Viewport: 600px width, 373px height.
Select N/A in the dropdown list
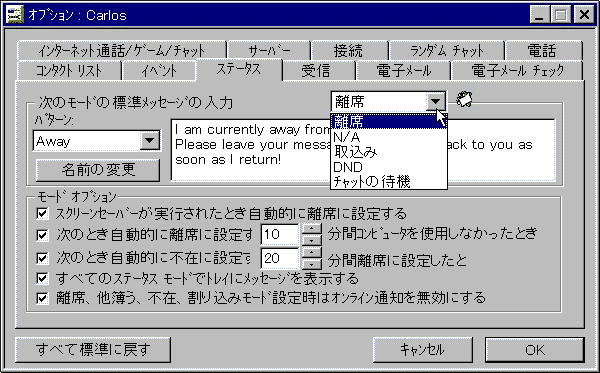click(x=389, y=137)
